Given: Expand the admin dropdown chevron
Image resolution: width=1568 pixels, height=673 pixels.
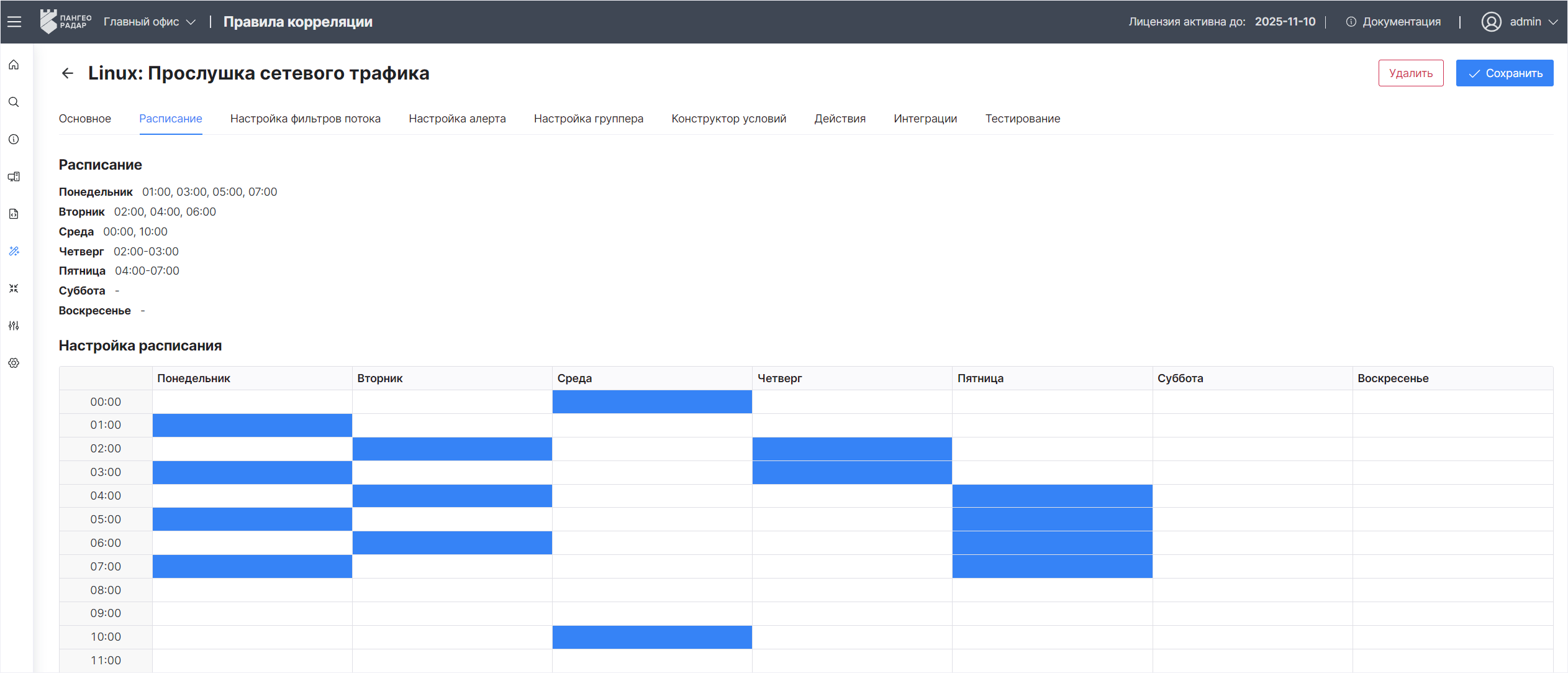Looking at the screenshot, I should pyautogui.click(x=1553, y=22).
